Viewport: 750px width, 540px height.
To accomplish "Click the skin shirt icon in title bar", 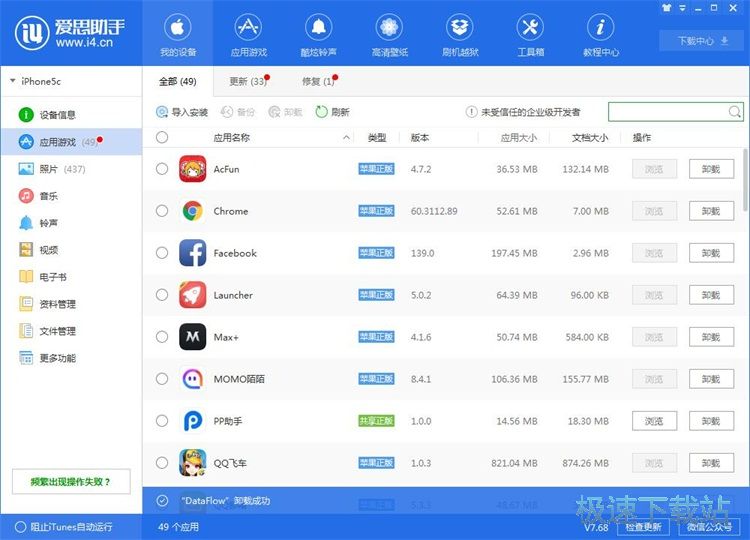I will pyautogui.click(x=666, y=8).
